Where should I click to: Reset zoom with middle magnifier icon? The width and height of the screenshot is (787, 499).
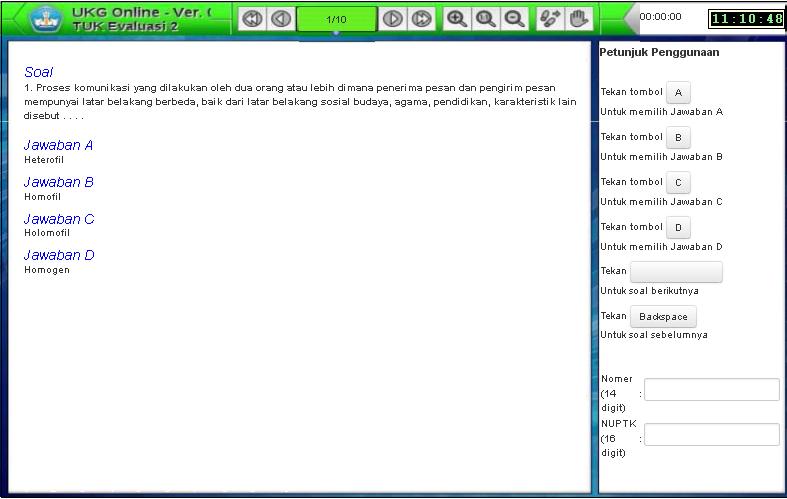(486, 19)
